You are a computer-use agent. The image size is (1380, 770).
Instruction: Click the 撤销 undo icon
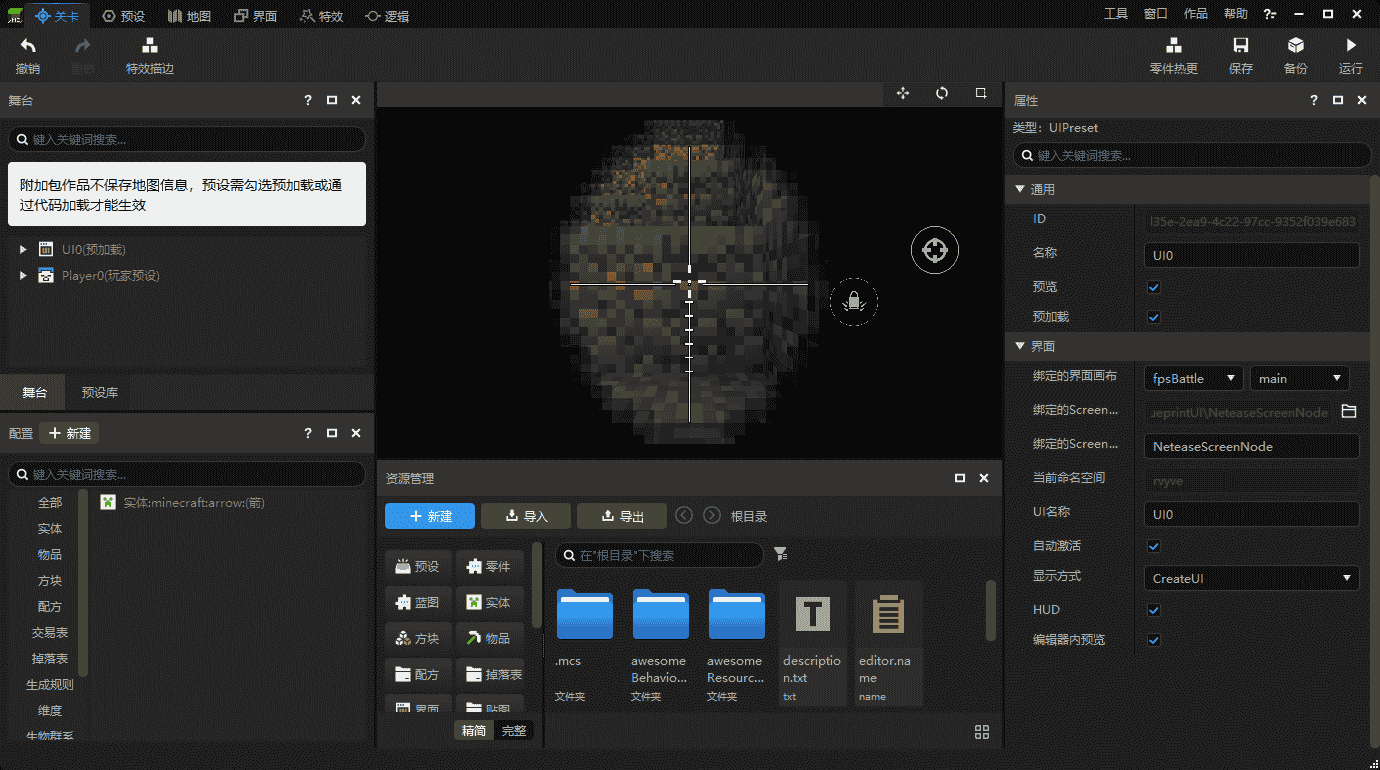(x=28, y=46)
